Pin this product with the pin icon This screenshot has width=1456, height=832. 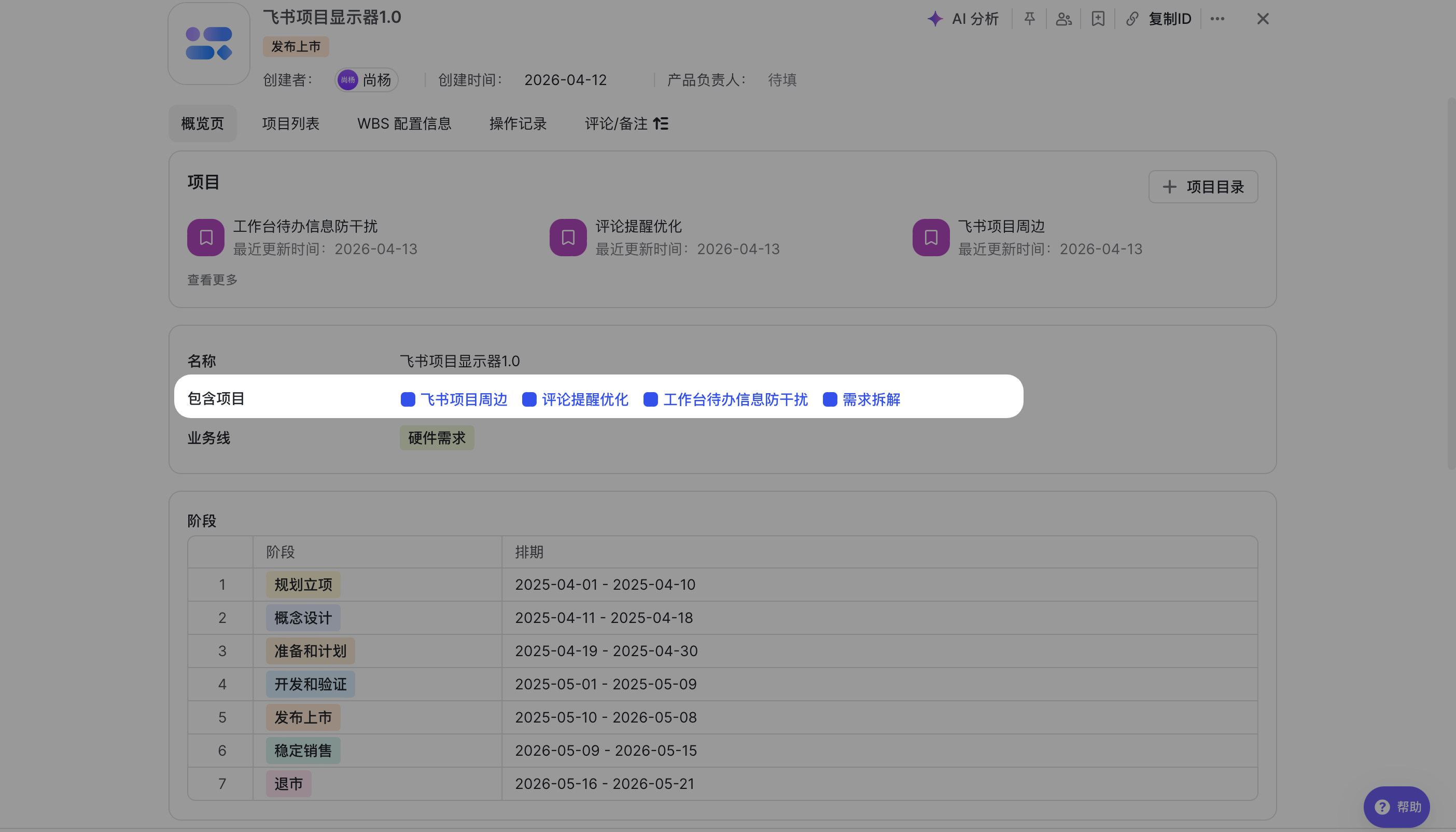(x=1029, y=19)
